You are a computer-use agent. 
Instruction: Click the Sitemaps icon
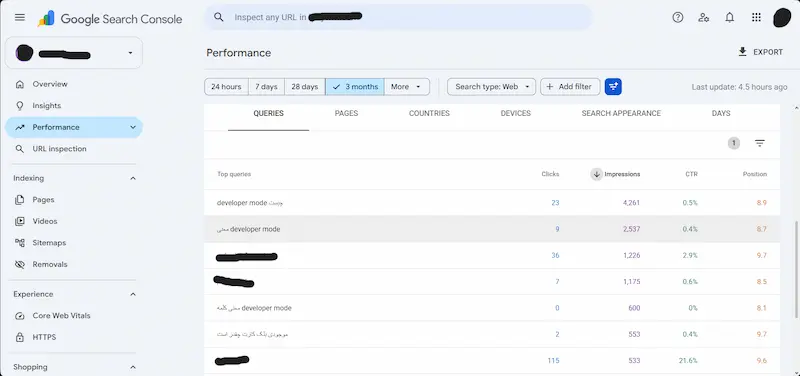point(20,243)
